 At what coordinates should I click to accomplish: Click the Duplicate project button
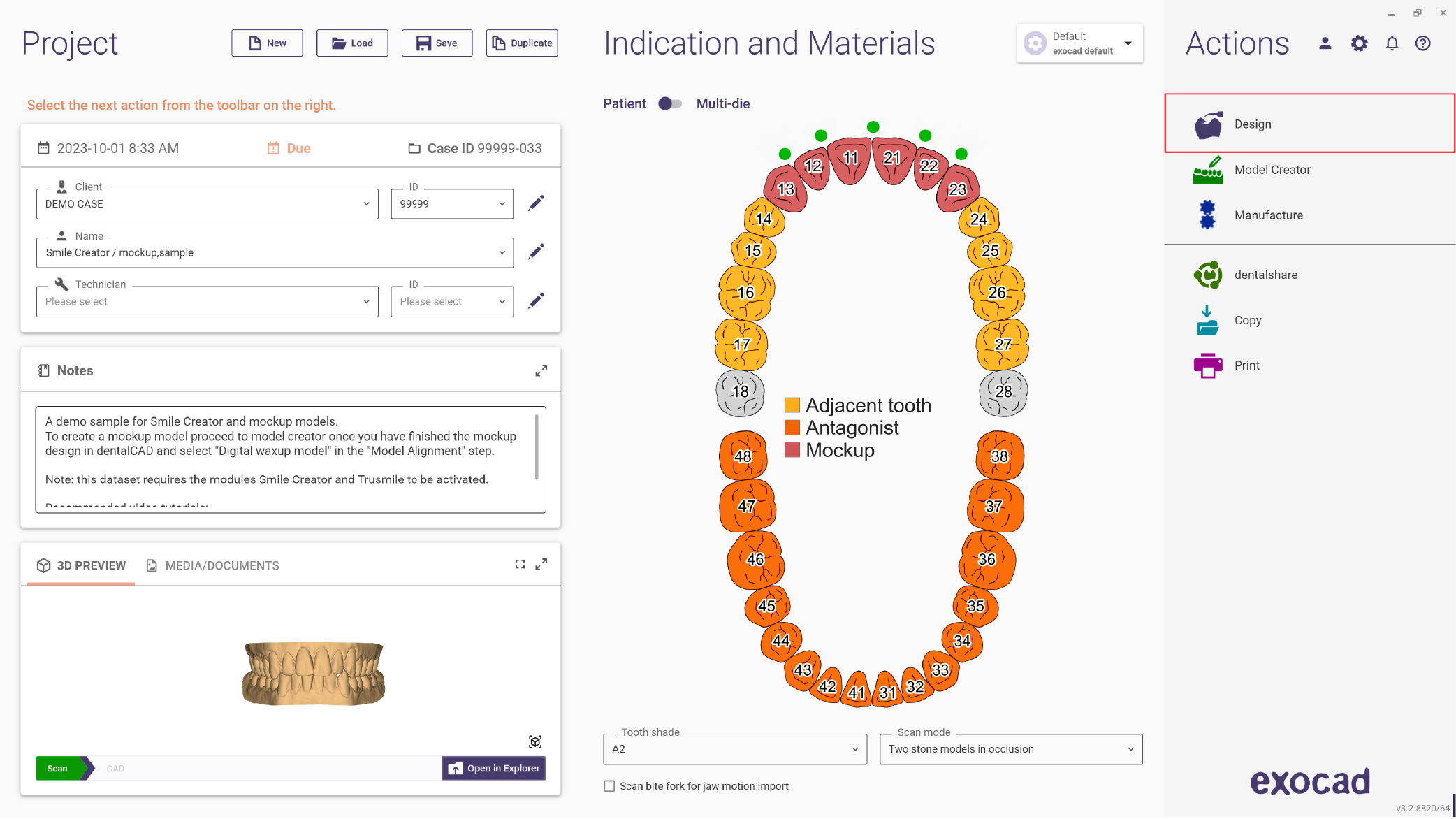(x=521, y=43)
